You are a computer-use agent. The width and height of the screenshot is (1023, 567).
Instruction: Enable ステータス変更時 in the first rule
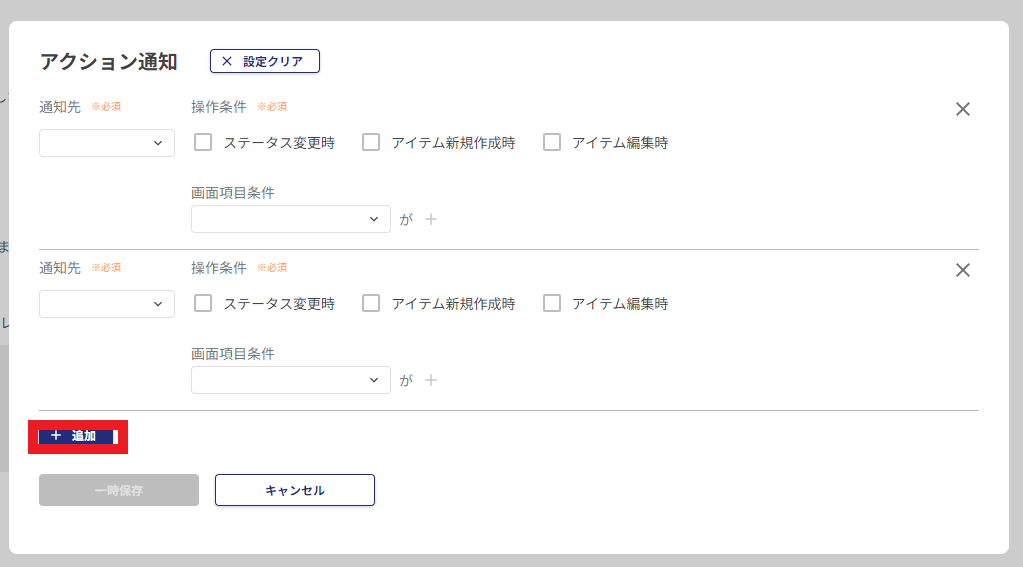click(203, 142)
